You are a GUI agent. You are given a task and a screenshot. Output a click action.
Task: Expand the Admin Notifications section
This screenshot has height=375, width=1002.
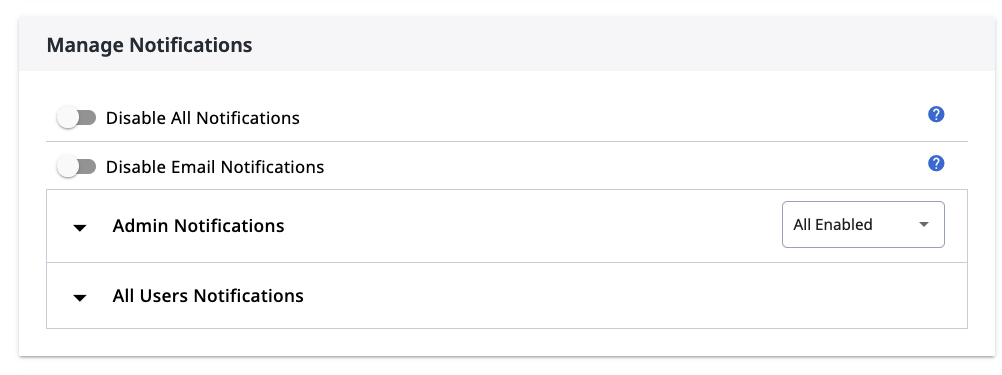[x=507, y=226]
